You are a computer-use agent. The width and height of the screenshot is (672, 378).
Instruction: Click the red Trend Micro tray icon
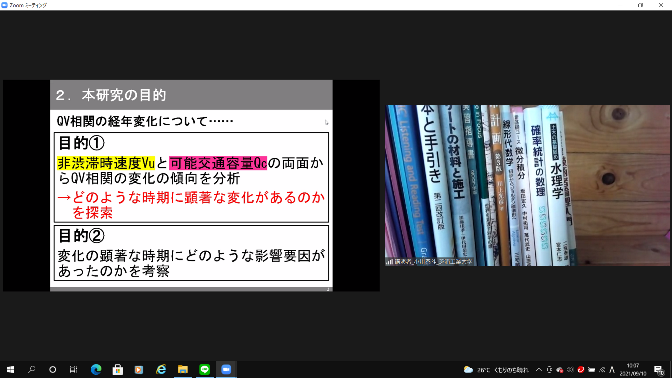[581, 369]
